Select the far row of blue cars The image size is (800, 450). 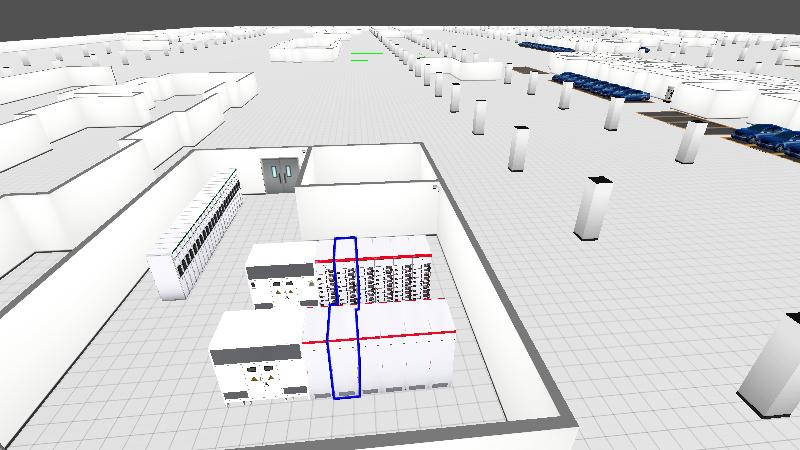coord(546,46)
